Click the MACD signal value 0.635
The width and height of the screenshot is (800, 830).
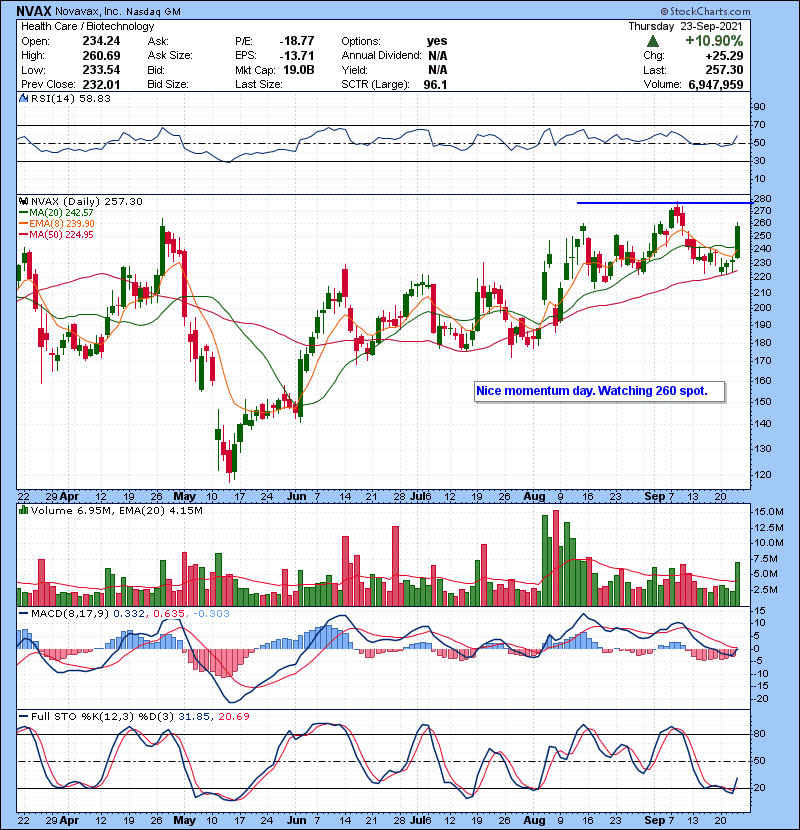click(x=169, y=614)
